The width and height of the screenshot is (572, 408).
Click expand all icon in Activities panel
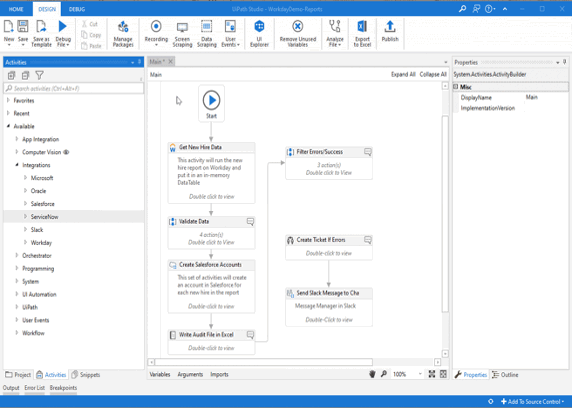[x=11, y=76]
